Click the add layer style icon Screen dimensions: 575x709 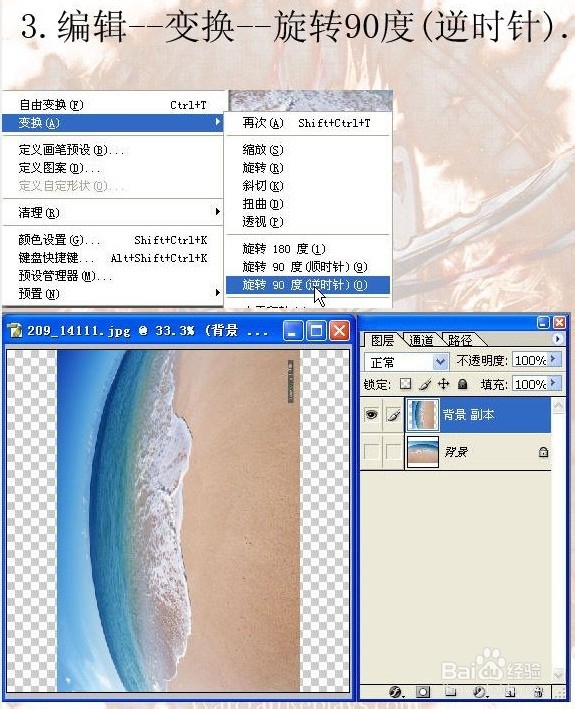pos(396,692)
